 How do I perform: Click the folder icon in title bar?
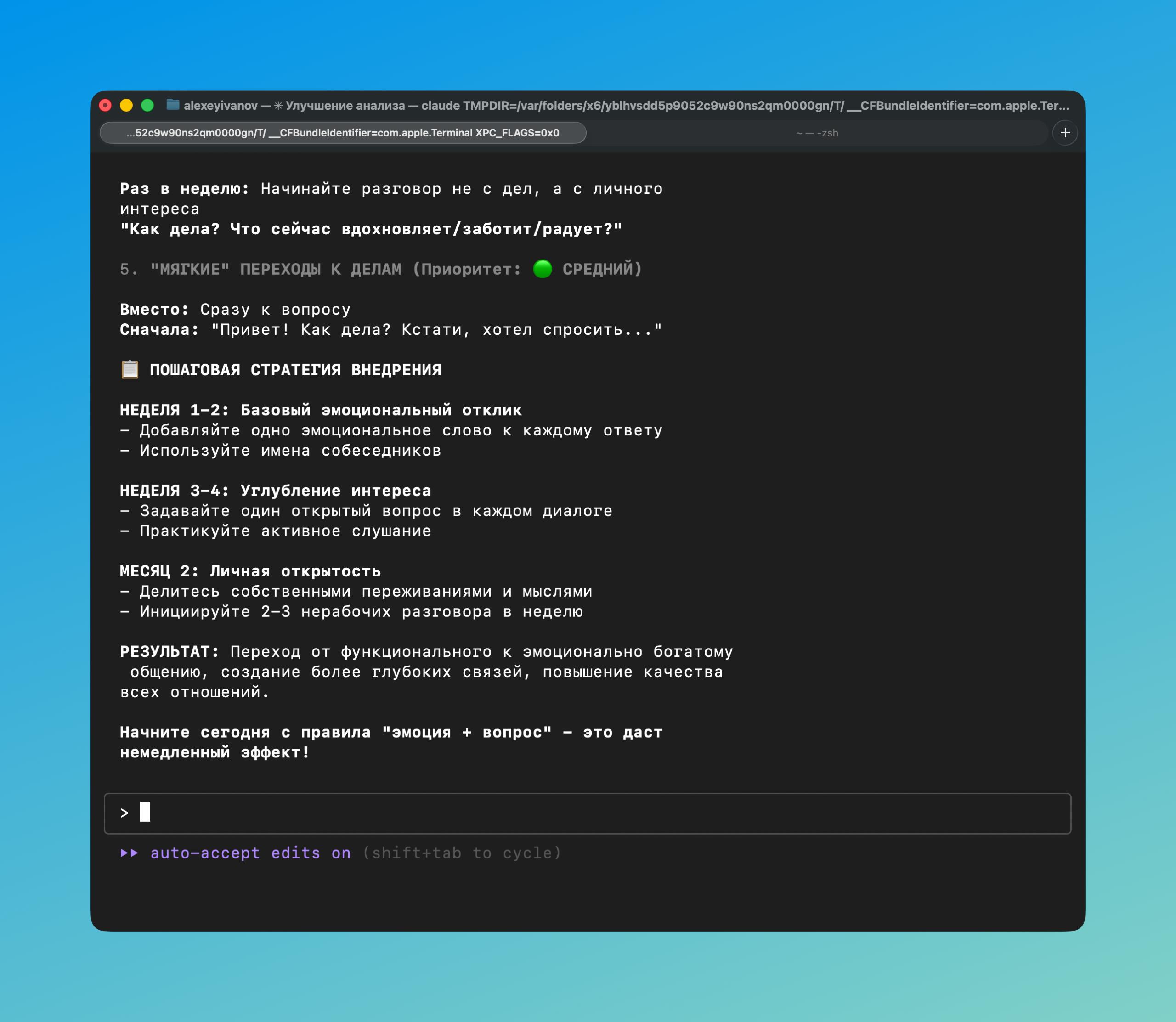coord(173,105)
